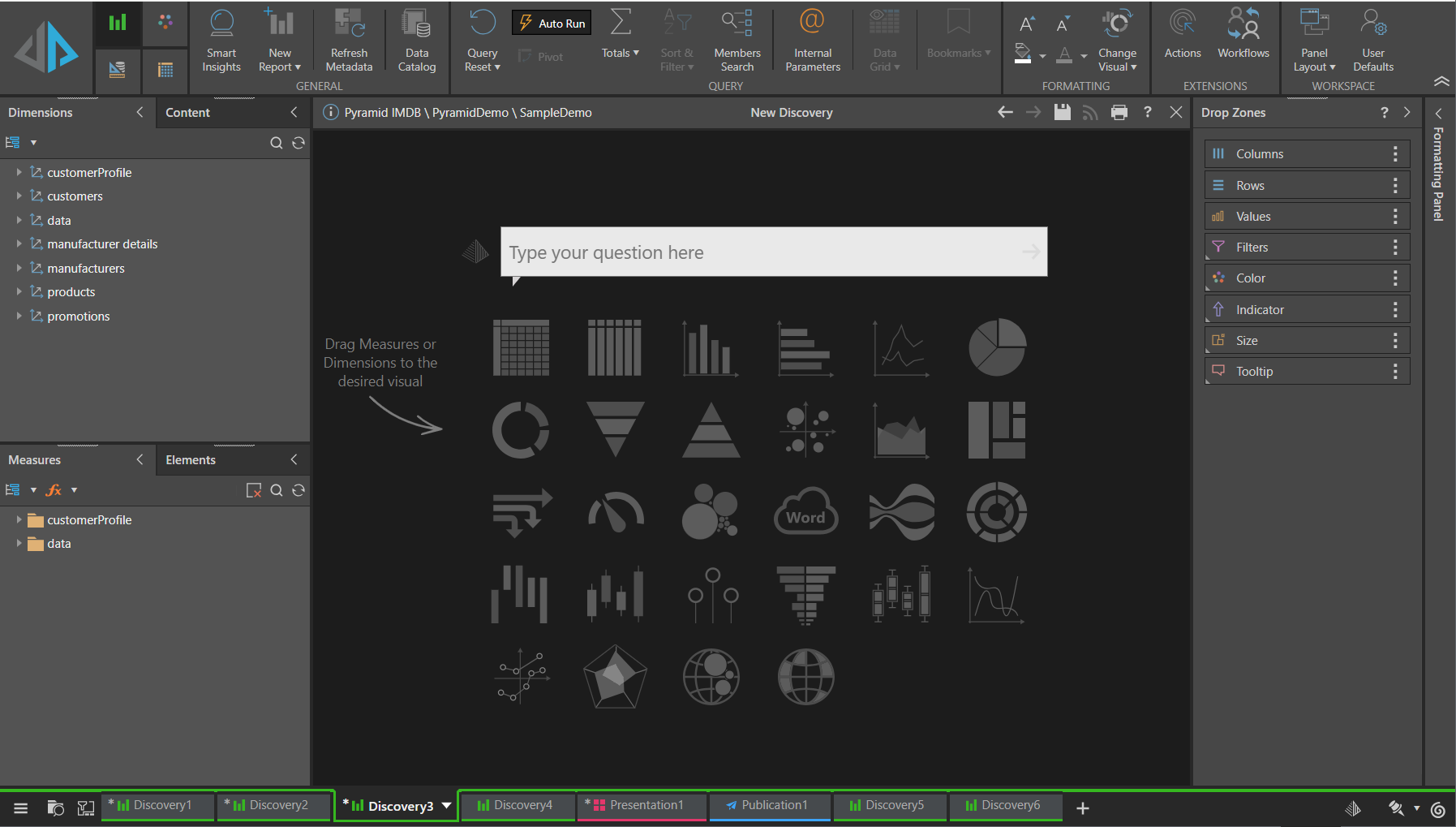This screenshot has height=827, width=1456.
Task: Choose the Word cloud visualization
Action: click(805, 513)
